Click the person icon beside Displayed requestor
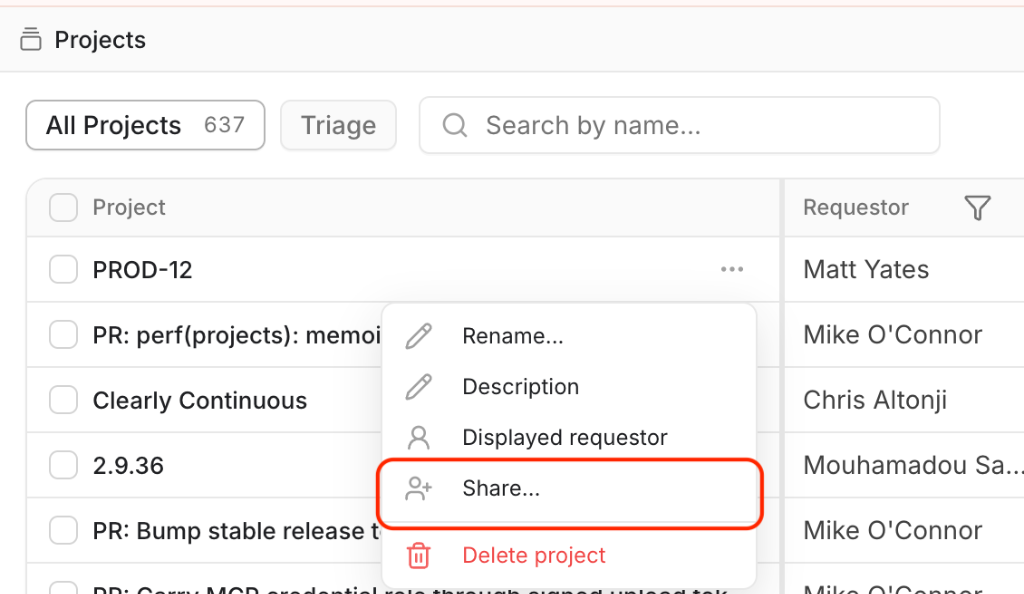Image resolution: width=1024 pixels, height=594 pixels. point(419,437)
